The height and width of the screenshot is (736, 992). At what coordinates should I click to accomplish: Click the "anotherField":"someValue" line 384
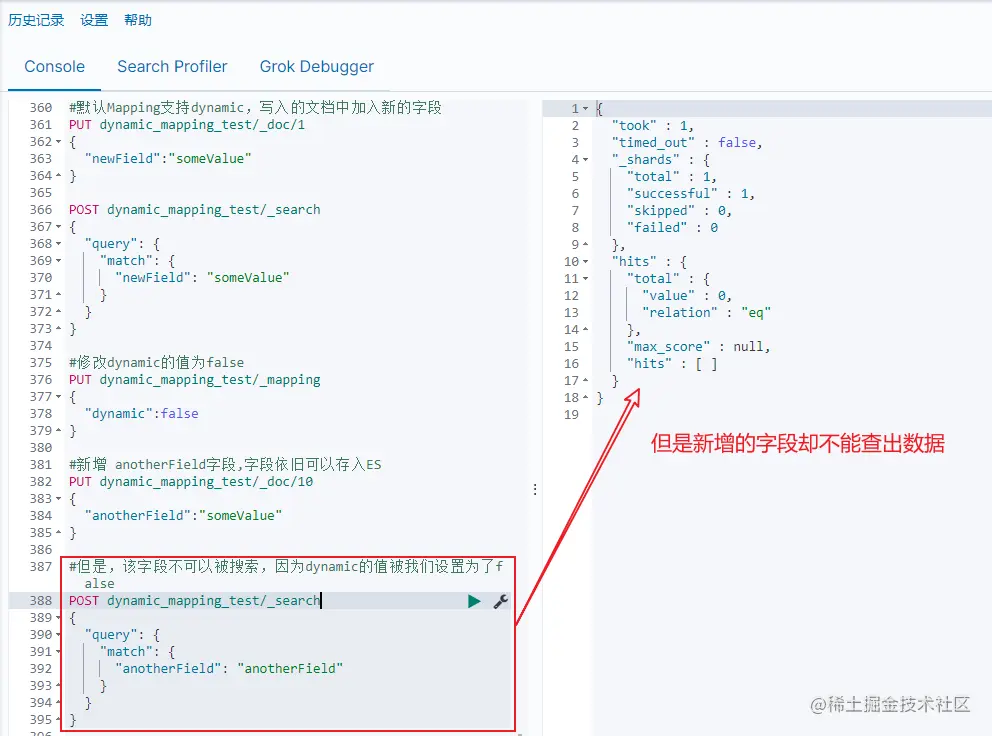pos(183,516)
